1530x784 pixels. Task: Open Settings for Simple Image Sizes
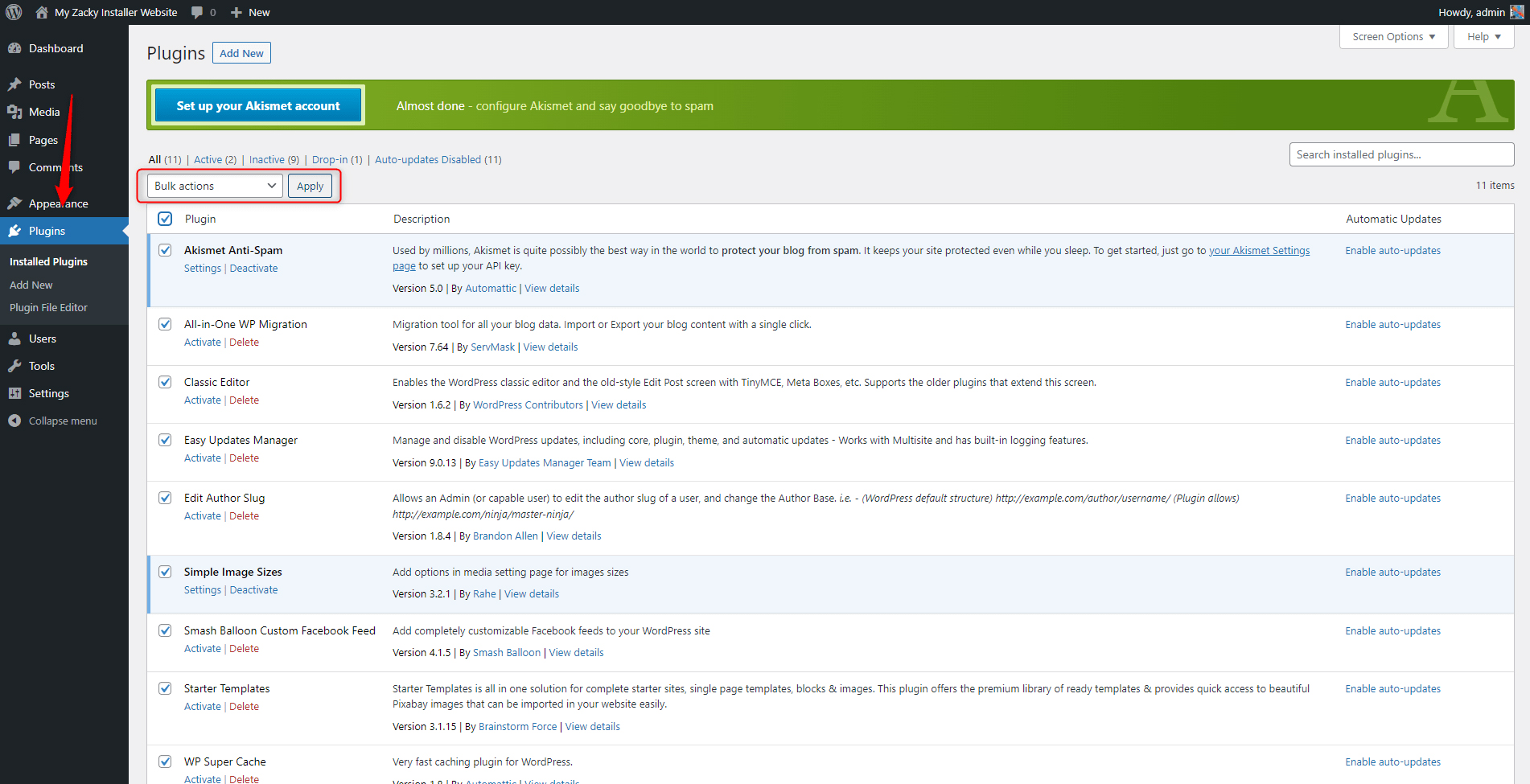point(202,590)
